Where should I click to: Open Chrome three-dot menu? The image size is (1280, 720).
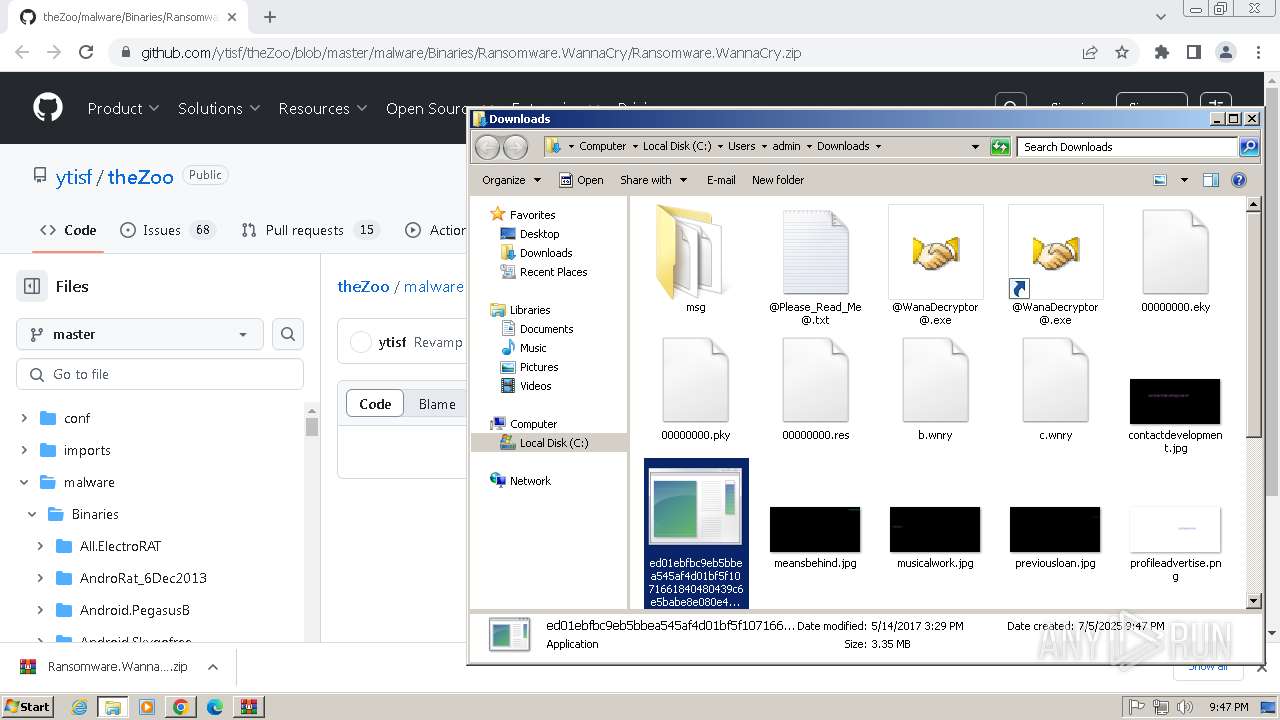pyautogui.click(x=1258, y=52)
